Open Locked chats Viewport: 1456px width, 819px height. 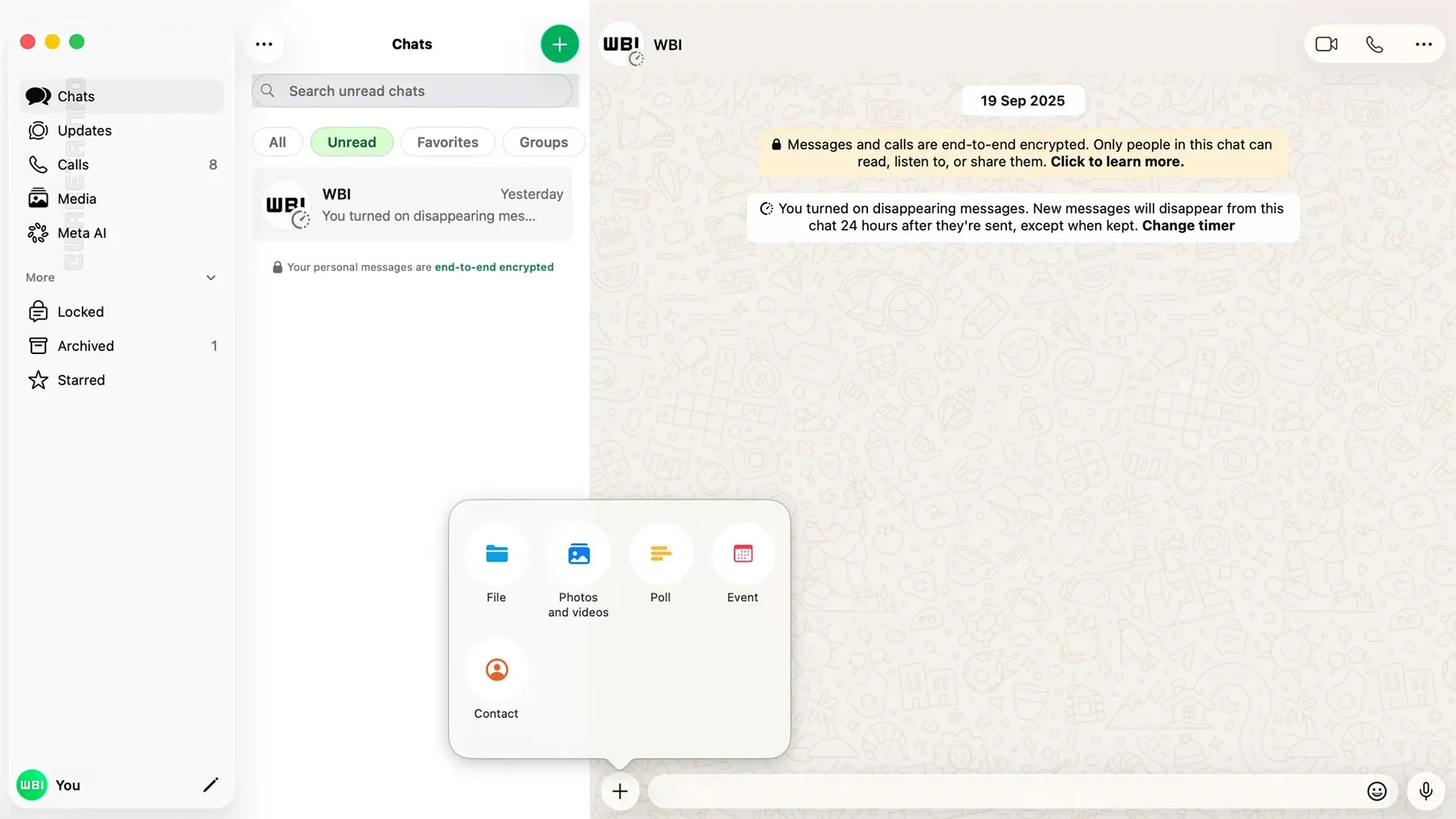click(x=121, y=311)
